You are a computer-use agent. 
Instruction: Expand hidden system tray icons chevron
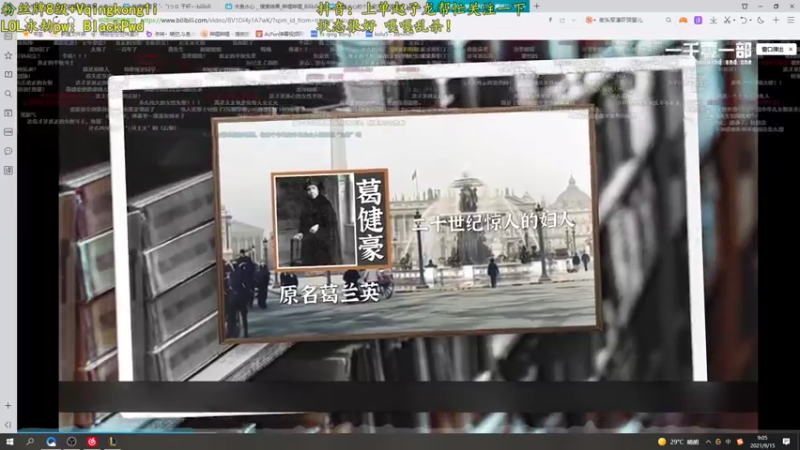708,442
